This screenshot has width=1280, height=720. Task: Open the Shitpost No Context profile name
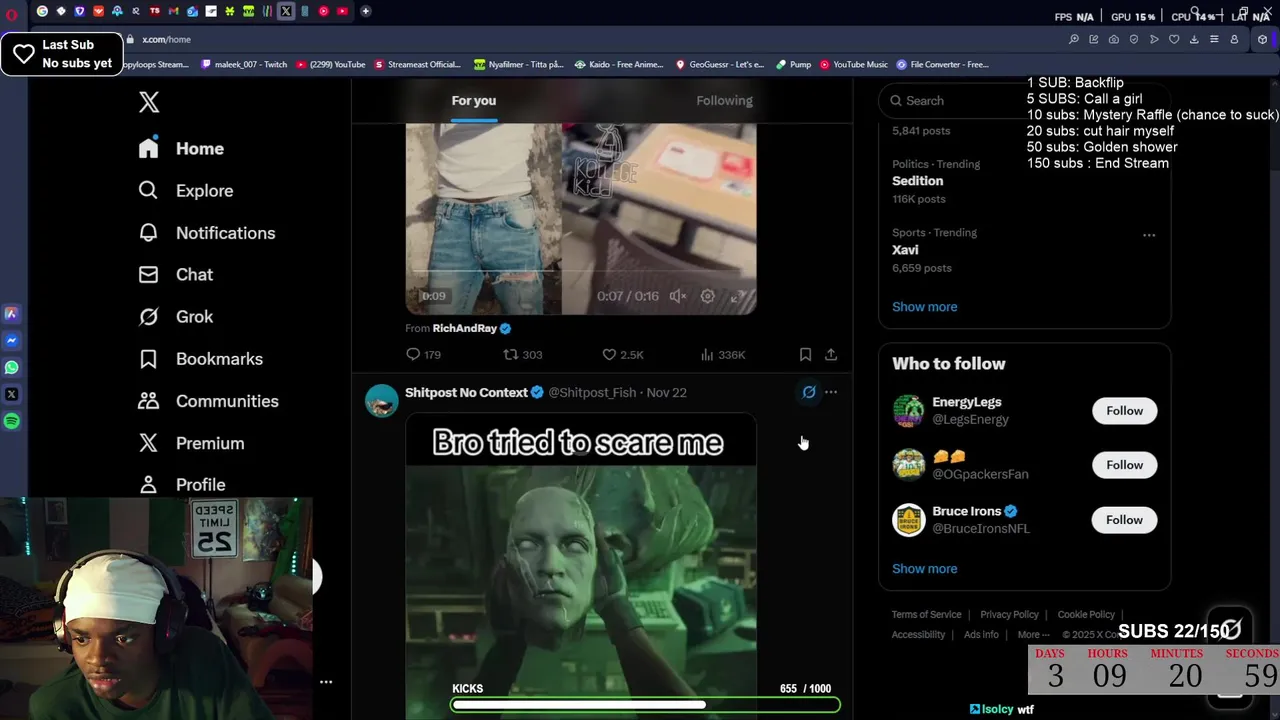click(466, 392)
